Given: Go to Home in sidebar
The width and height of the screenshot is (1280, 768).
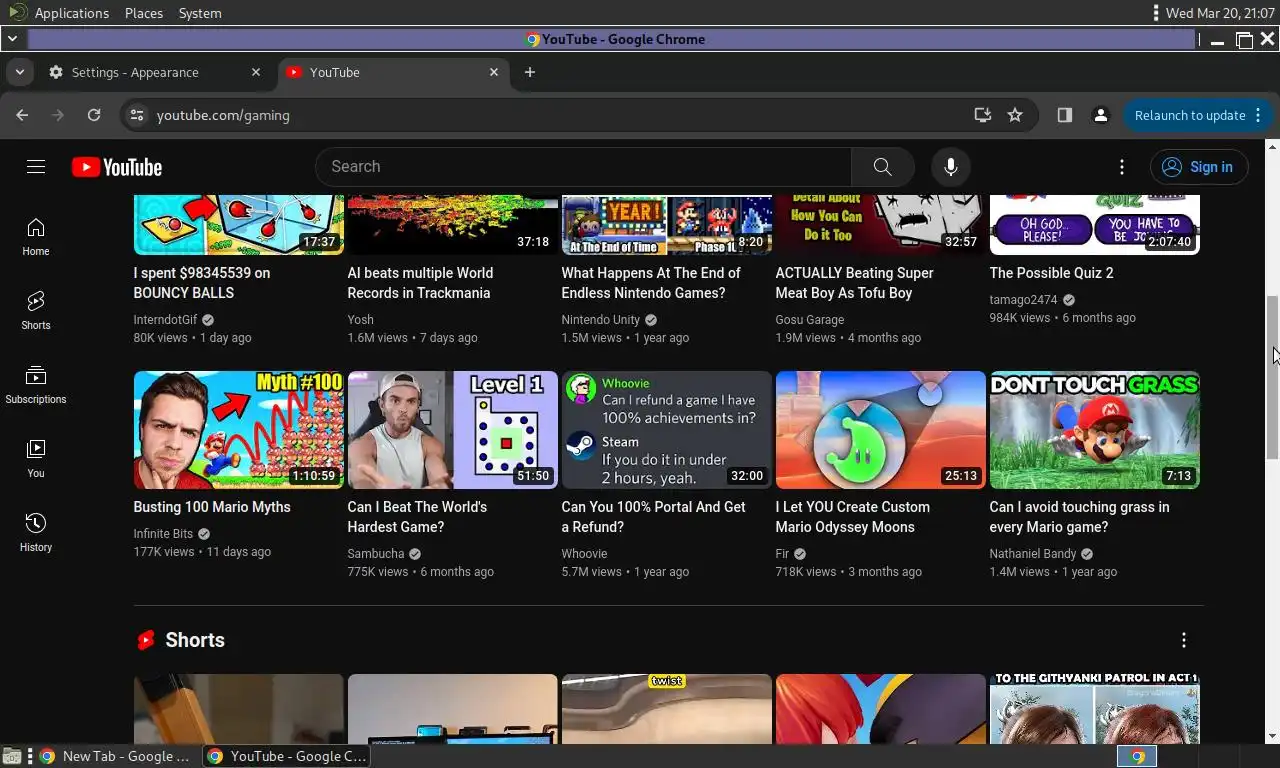Looking at the screenshot, I should [36, 237].
